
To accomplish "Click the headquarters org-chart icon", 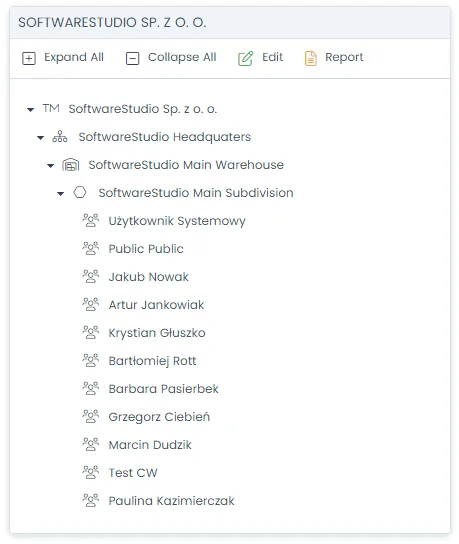I will 60,137.
